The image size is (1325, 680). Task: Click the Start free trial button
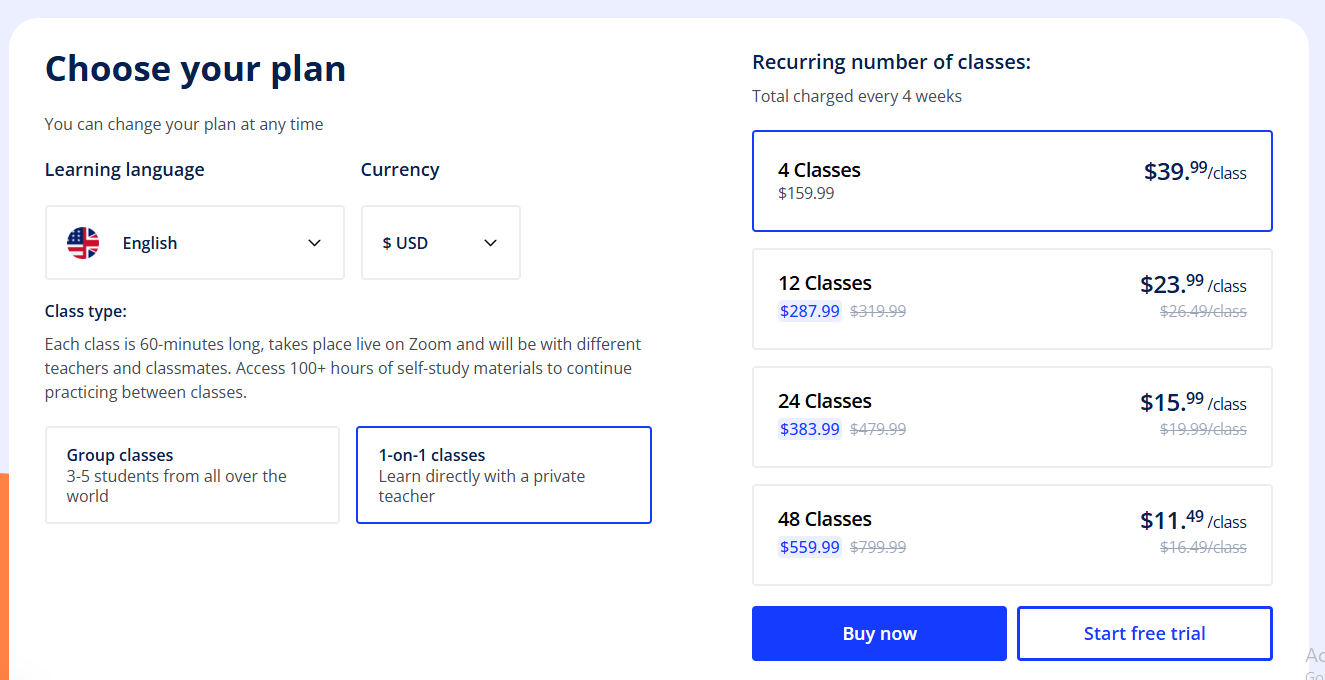(x=1144, y=633)
